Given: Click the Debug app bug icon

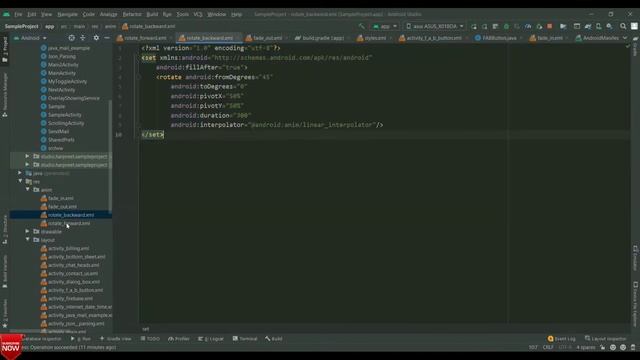Looking at the screenshot, I should click(507, 26).
